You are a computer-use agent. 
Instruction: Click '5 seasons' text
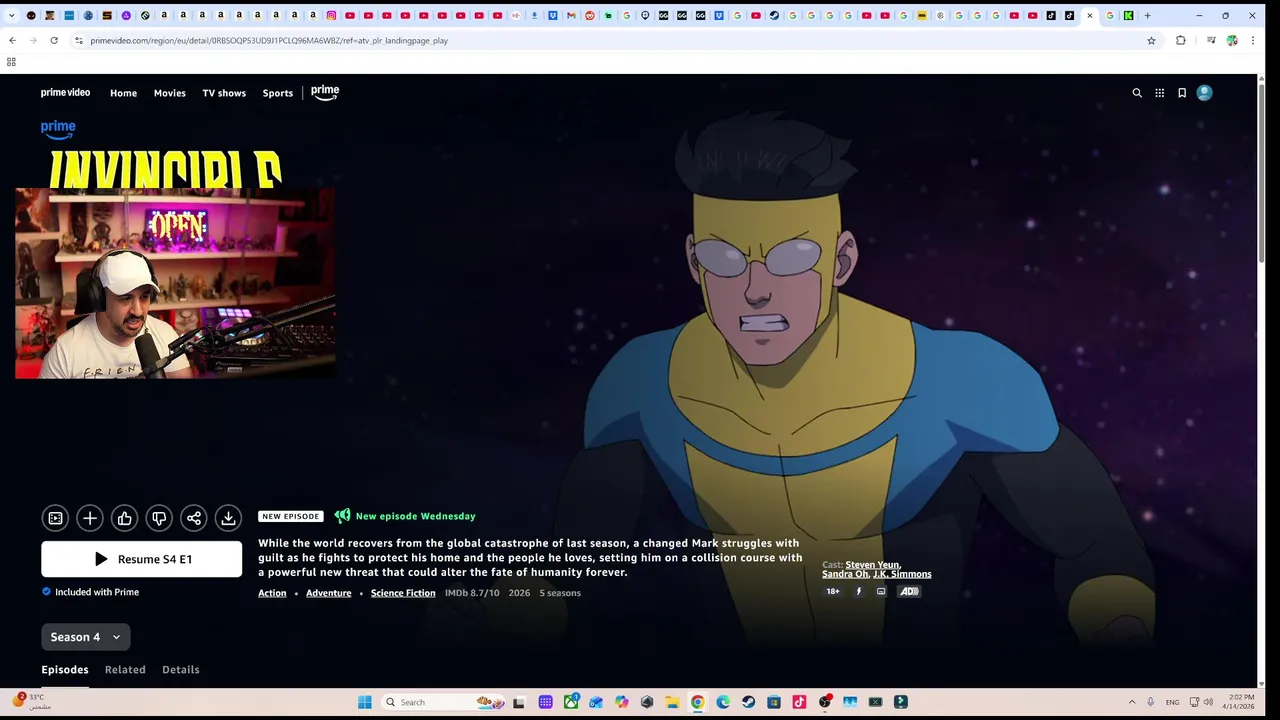(560, 593)
